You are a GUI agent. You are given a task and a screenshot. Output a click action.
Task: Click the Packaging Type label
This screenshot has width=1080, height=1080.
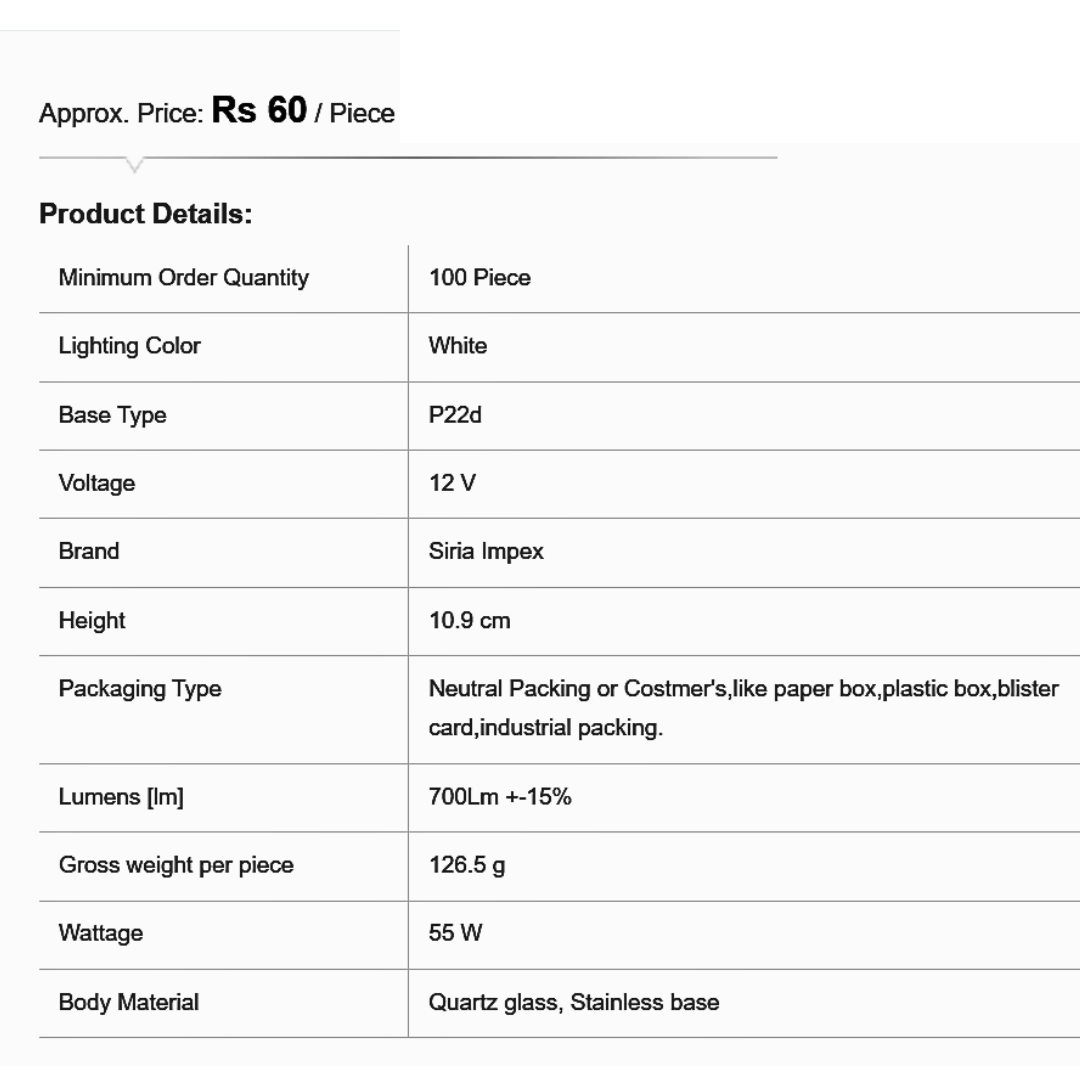pyautogui.click(x=140, y=689)
